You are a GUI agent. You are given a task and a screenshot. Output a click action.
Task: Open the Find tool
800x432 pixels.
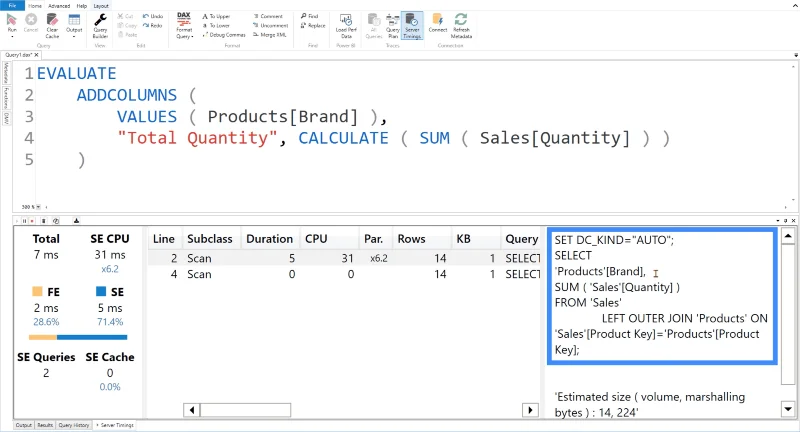[310, 16]
